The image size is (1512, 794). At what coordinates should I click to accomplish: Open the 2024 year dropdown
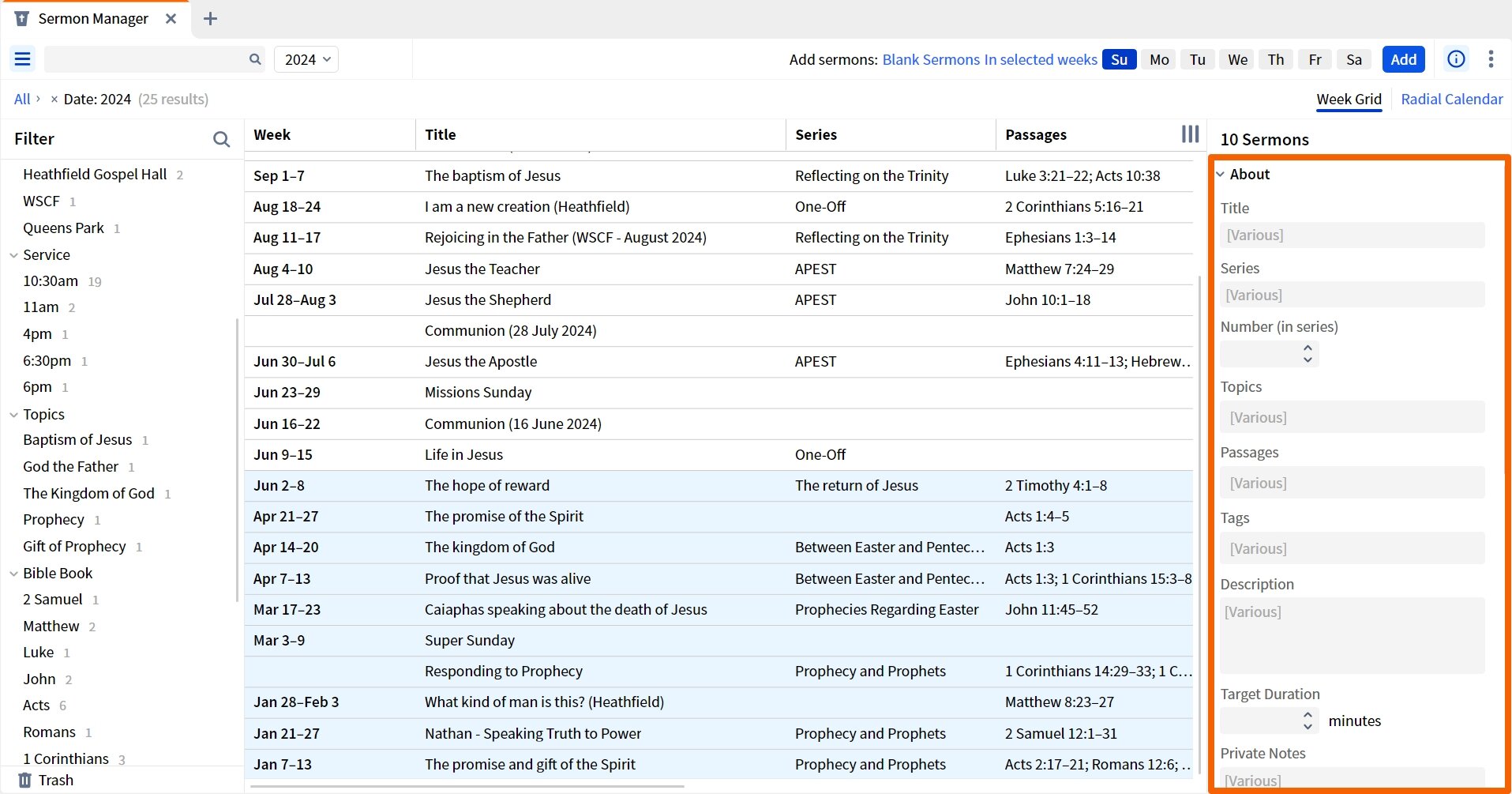tap(306, 59)
